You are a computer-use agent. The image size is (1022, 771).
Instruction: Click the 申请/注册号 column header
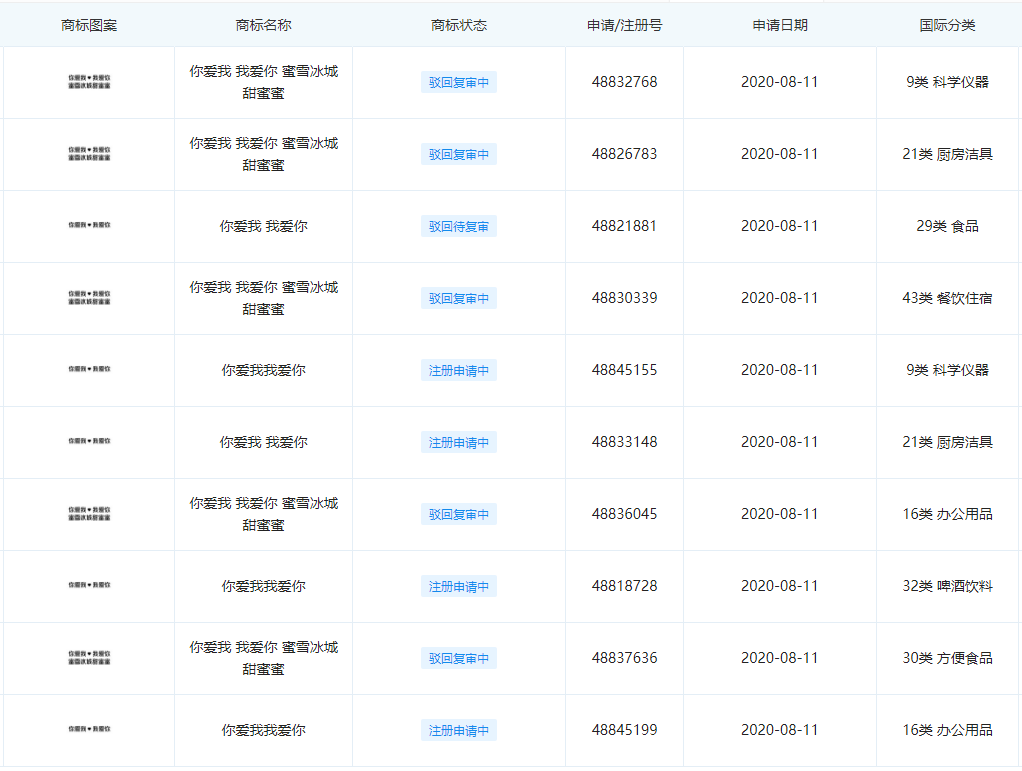(x=624, y=25)
